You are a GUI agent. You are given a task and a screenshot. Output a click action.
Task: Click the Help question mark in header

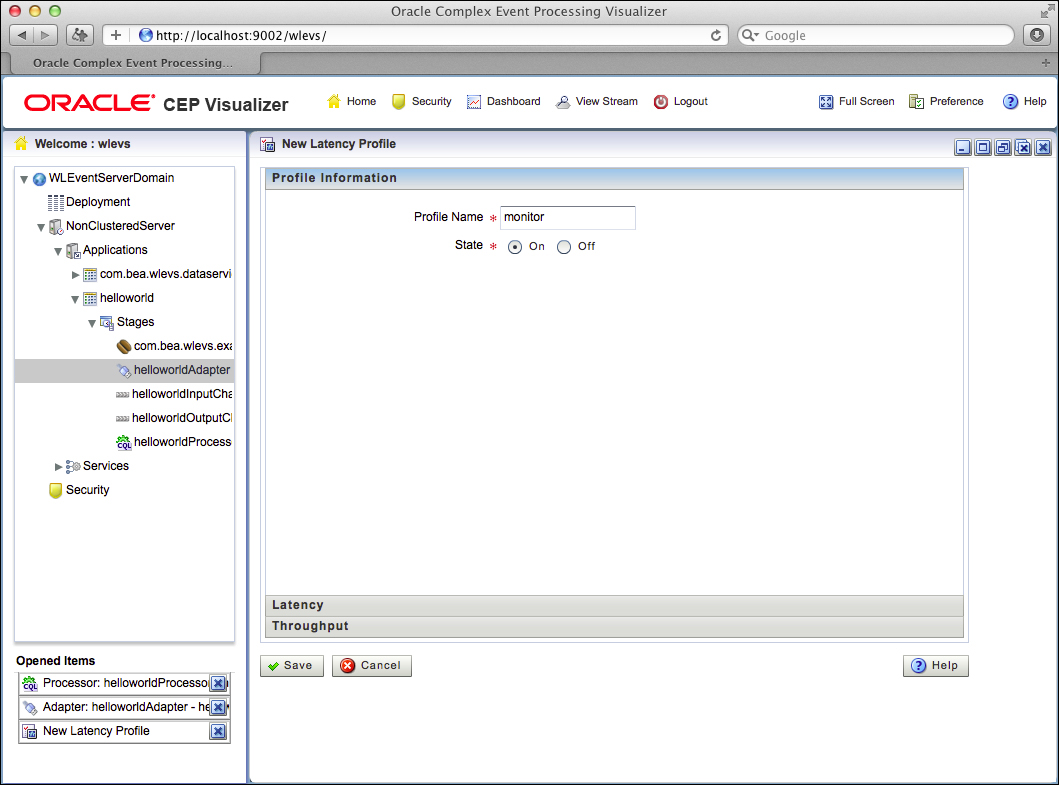pyautogui.click(x=1010, y=102)
